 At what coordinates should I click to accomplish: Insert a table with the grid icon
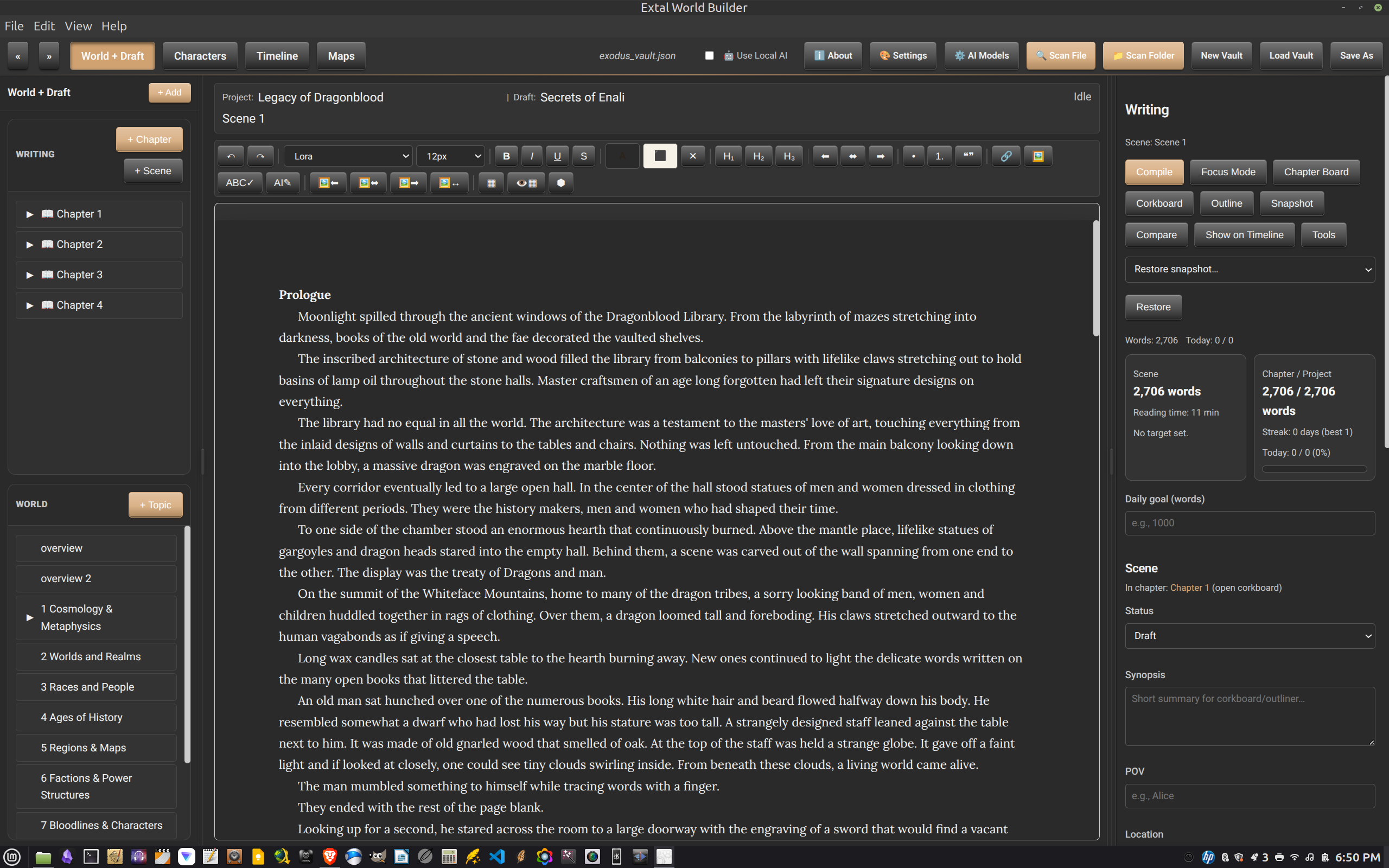[x=490, y=183]
